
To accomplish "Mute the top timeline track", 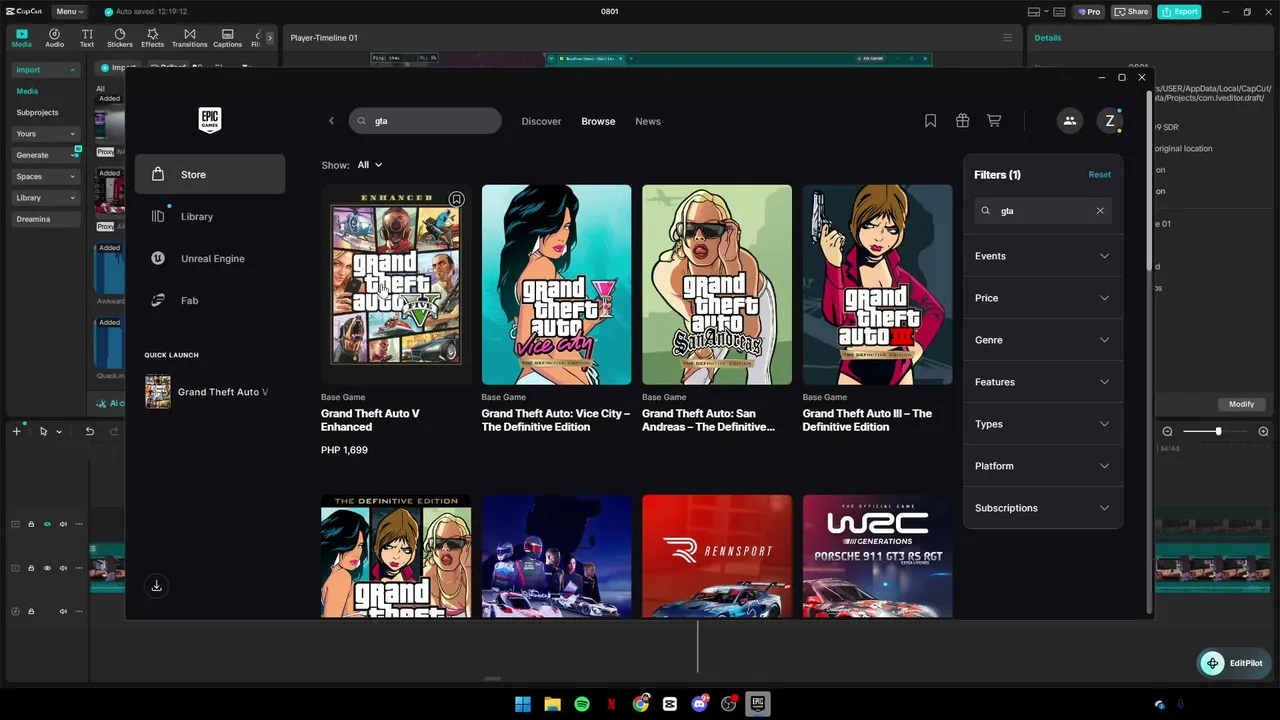I will pyautogui.click(x=63, y=524).
